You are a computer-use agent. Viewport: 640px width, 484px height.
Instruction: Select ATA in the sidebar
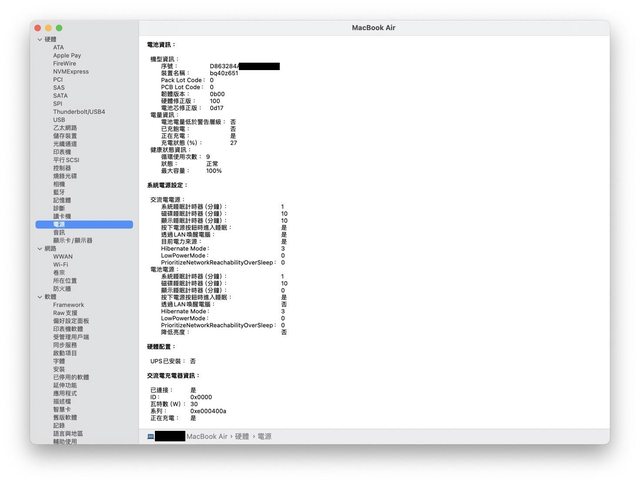coord(58,47)
